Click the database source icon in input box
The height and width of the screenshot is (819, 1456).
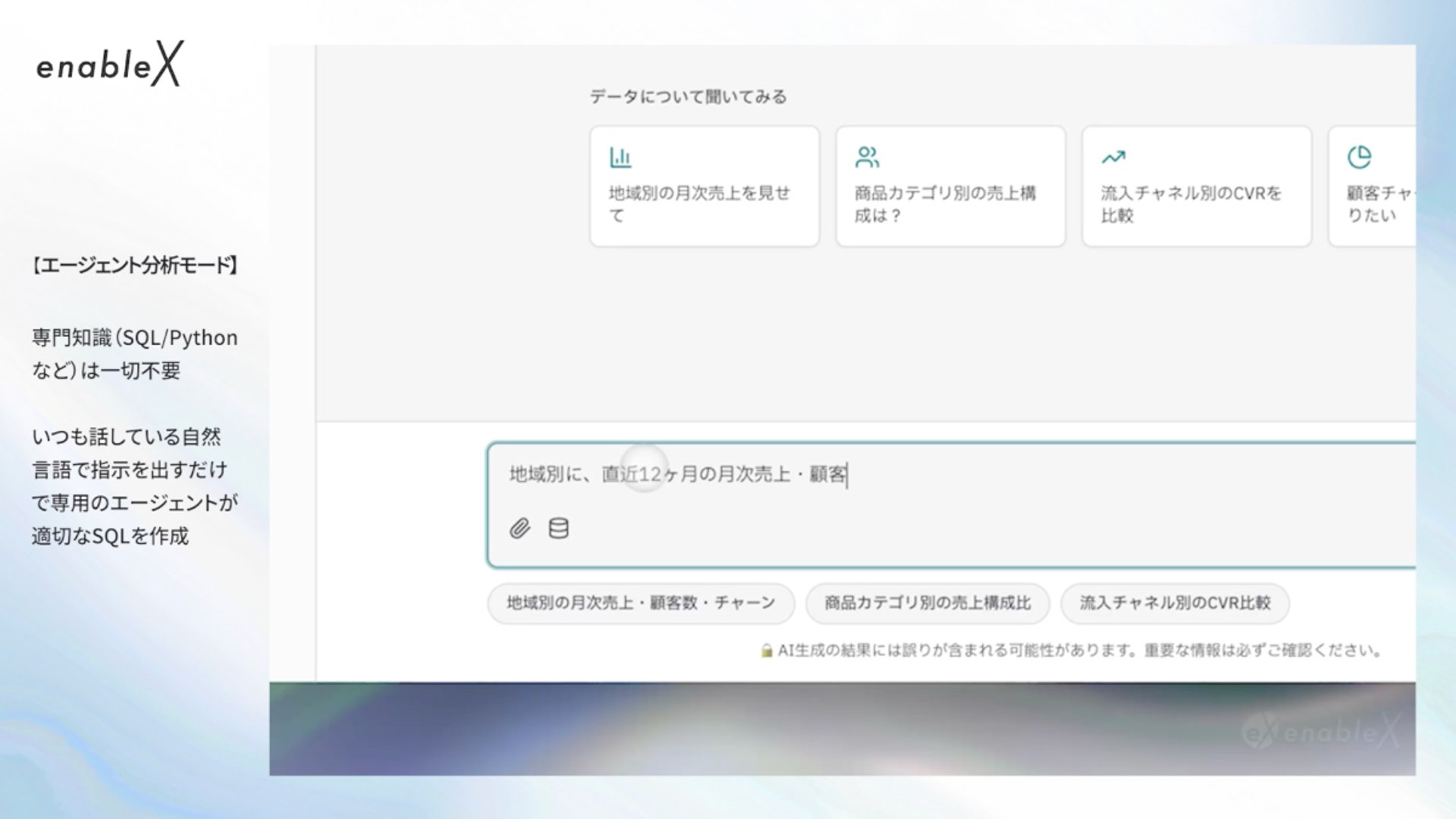559,529
